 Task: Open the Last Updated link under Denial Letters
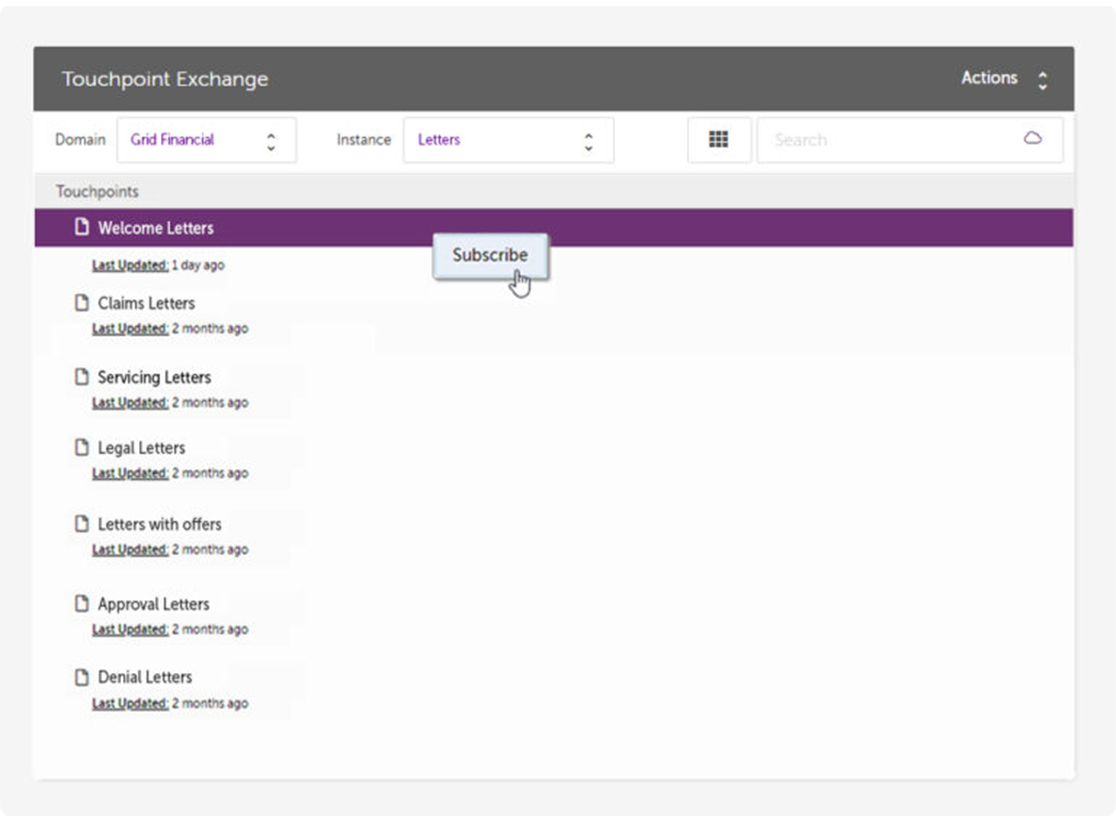point(129,703)
